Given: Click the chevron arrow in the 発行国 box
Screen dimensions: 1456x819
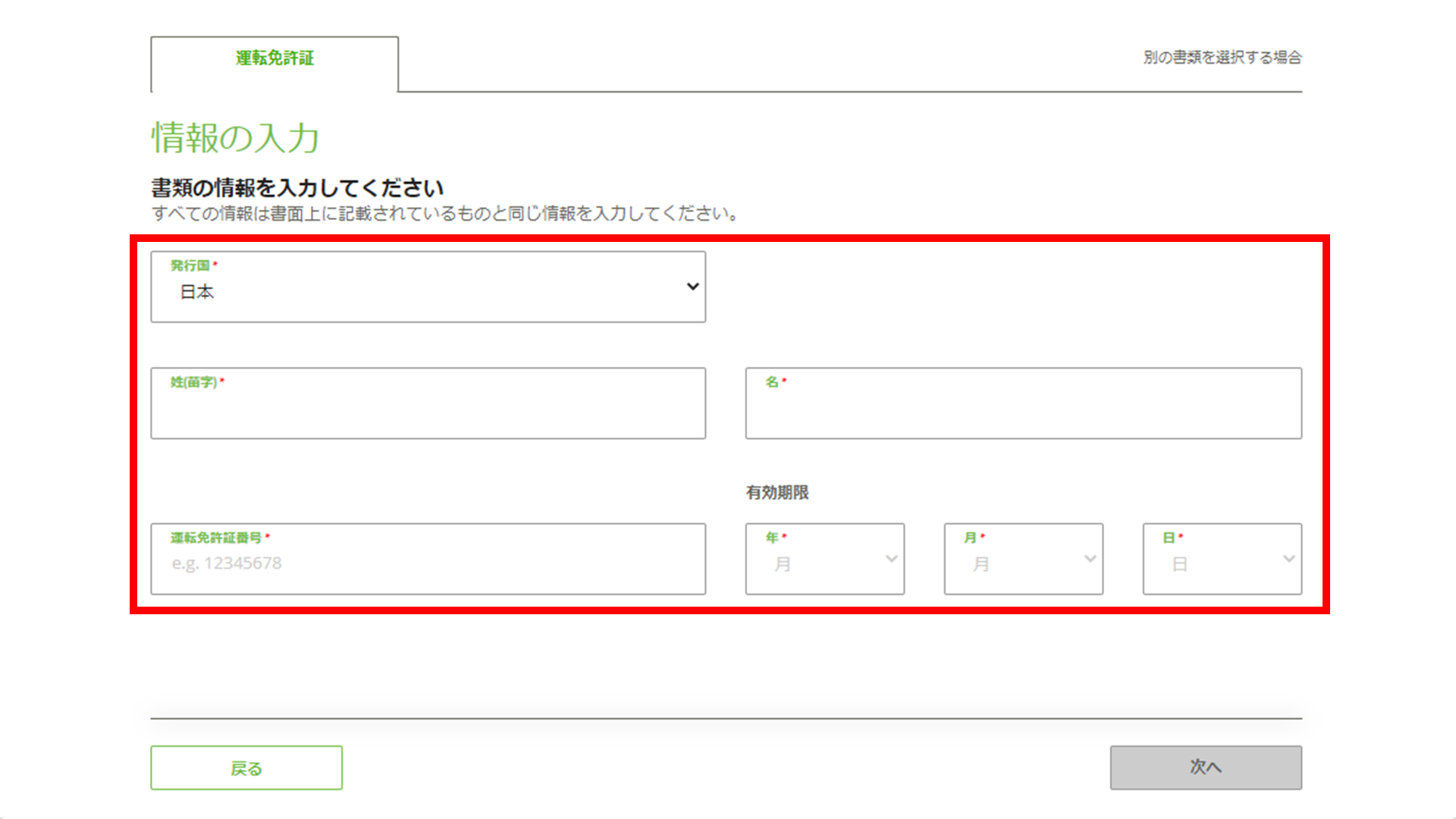Looking at the screenshot, I should pyautogui.click(x=692, y=287).
